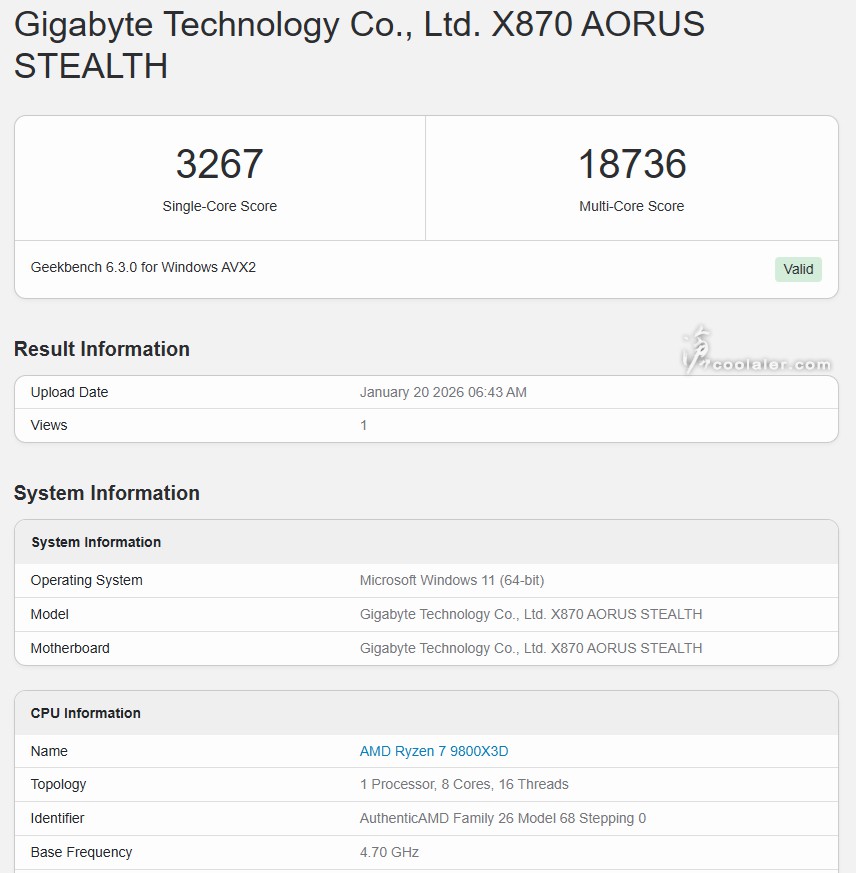856x873 pixels.
Task: Select the Microsoft Windows 11 (64-bit) value
Action: (452, 580)
